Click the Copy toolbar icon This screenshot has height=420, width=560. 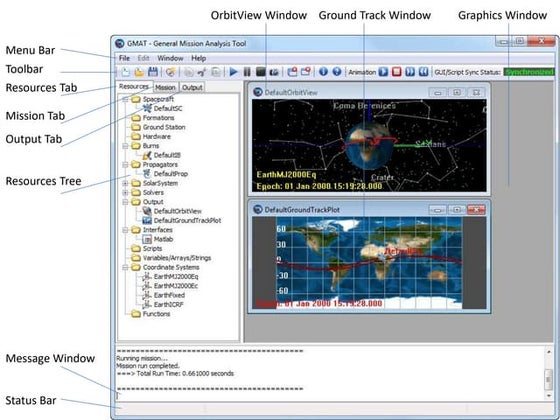click(x=188, y=72)
